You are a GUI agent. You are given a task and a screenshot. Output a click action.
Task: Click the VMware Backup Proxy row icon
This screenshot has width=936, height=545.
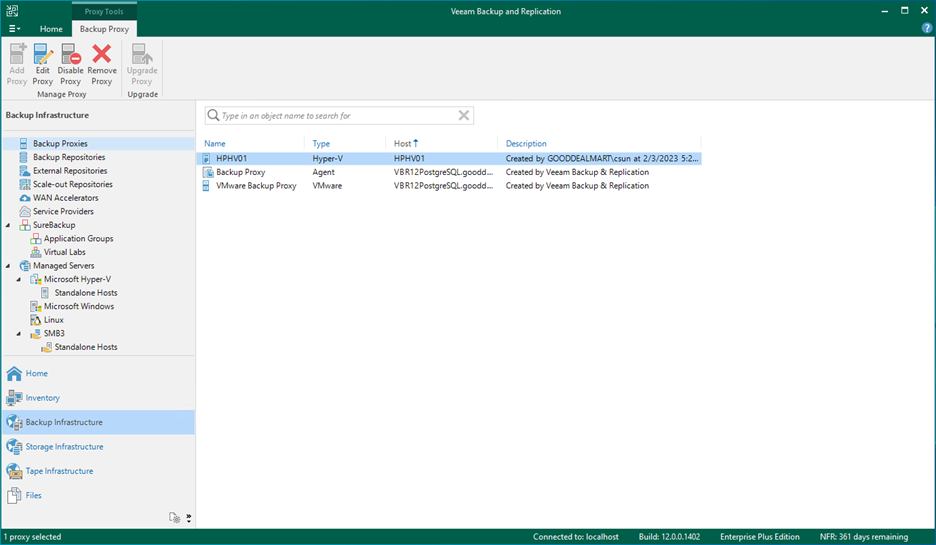click(x=206, y=186)
